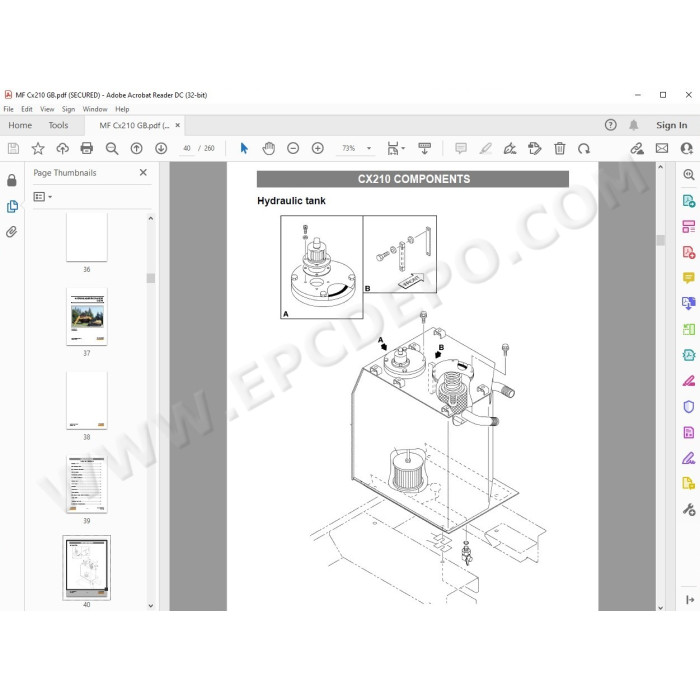
Task: Select page 37 thumbnail
Action: 87,317
